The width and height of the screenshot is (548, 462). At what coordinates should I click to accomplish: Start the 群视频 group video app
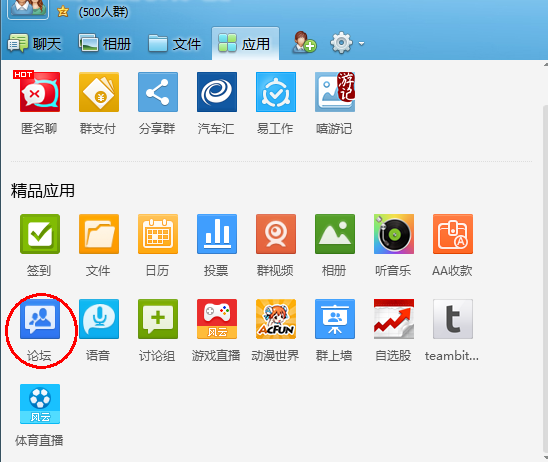276,234
